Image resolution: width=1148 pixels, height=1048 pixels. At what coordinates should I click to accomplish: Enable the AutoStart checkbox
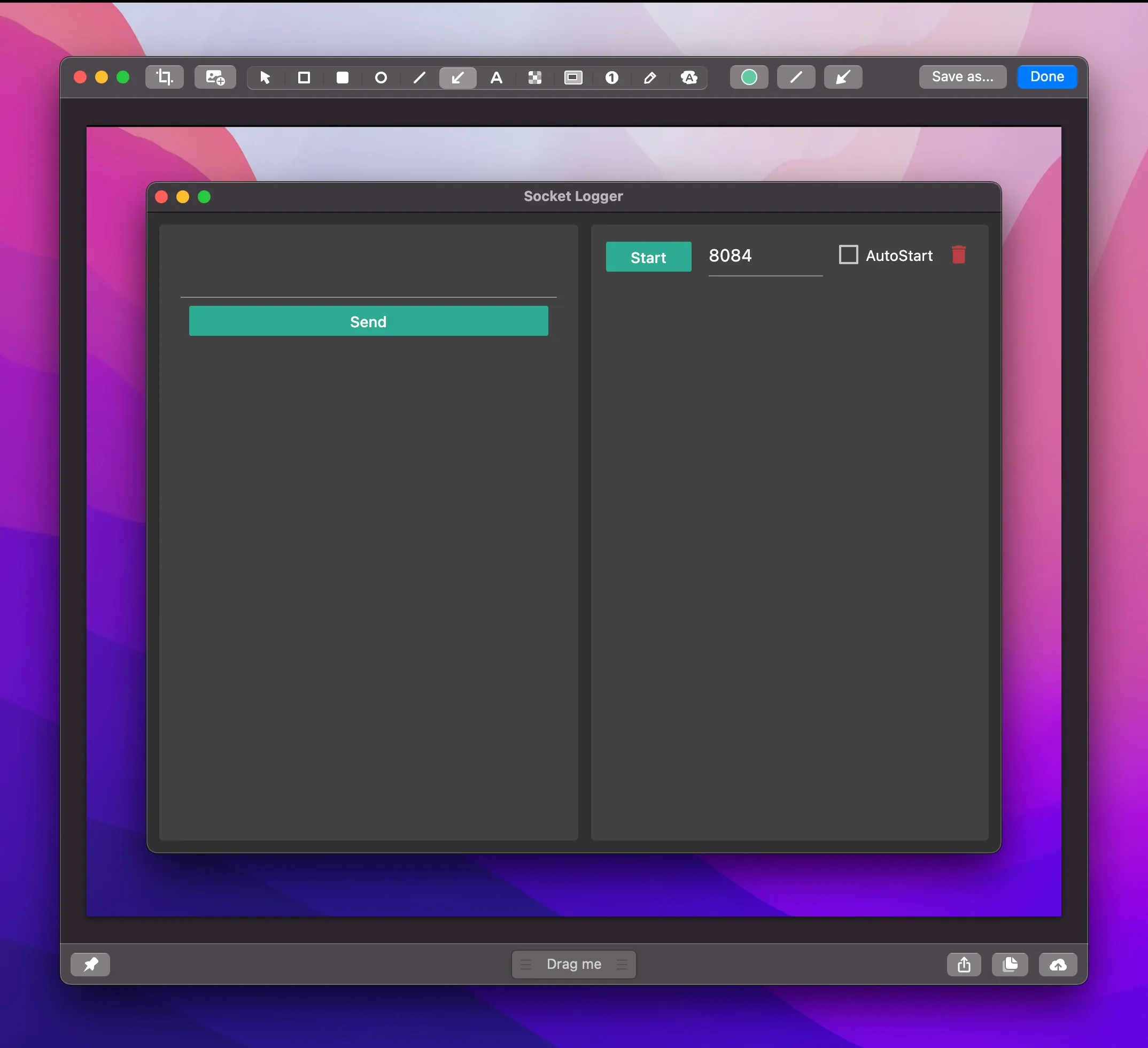(849, 255)
